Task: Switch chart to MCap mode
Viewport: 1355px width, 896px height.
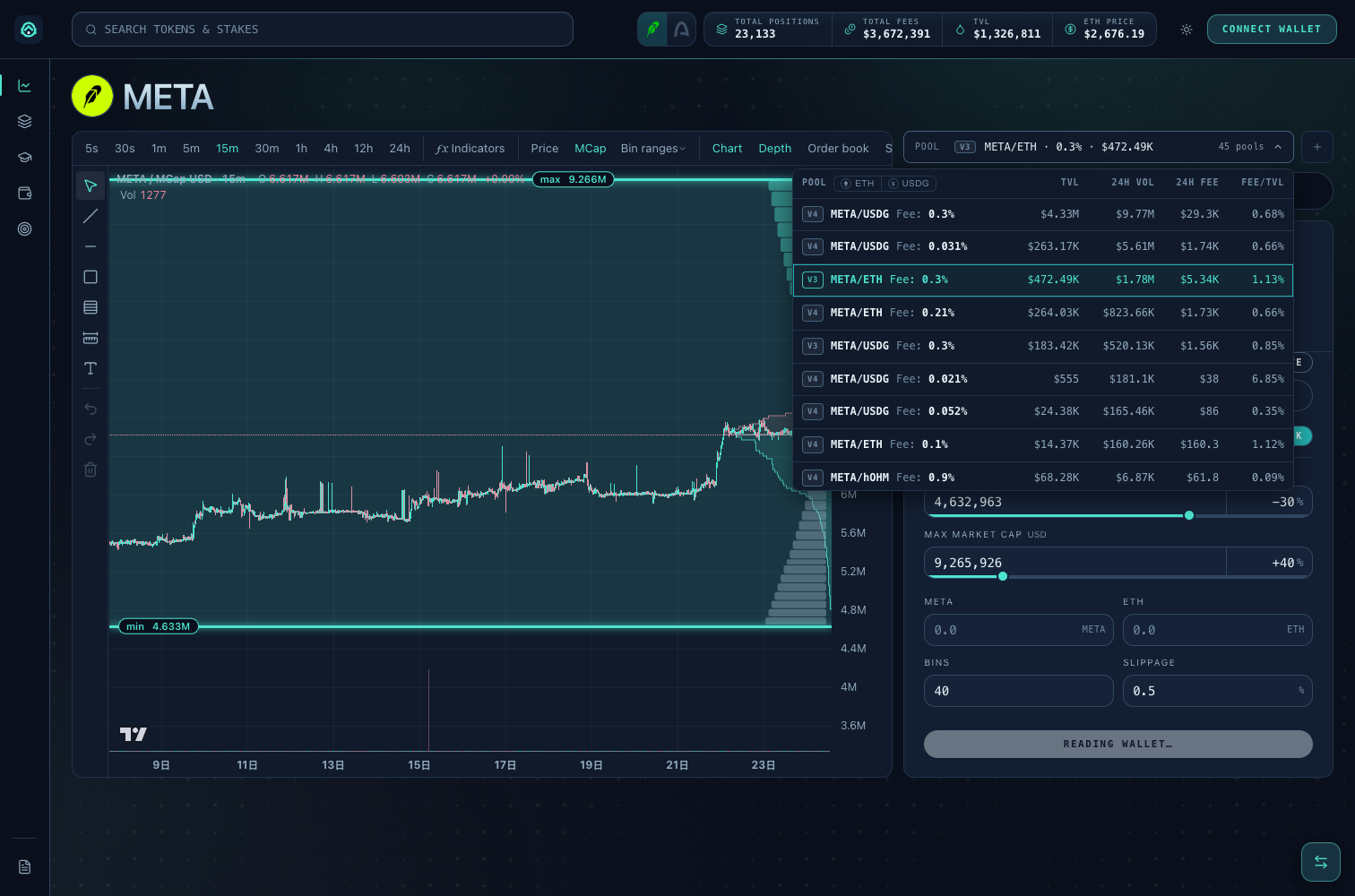Action: click(591, 149)
